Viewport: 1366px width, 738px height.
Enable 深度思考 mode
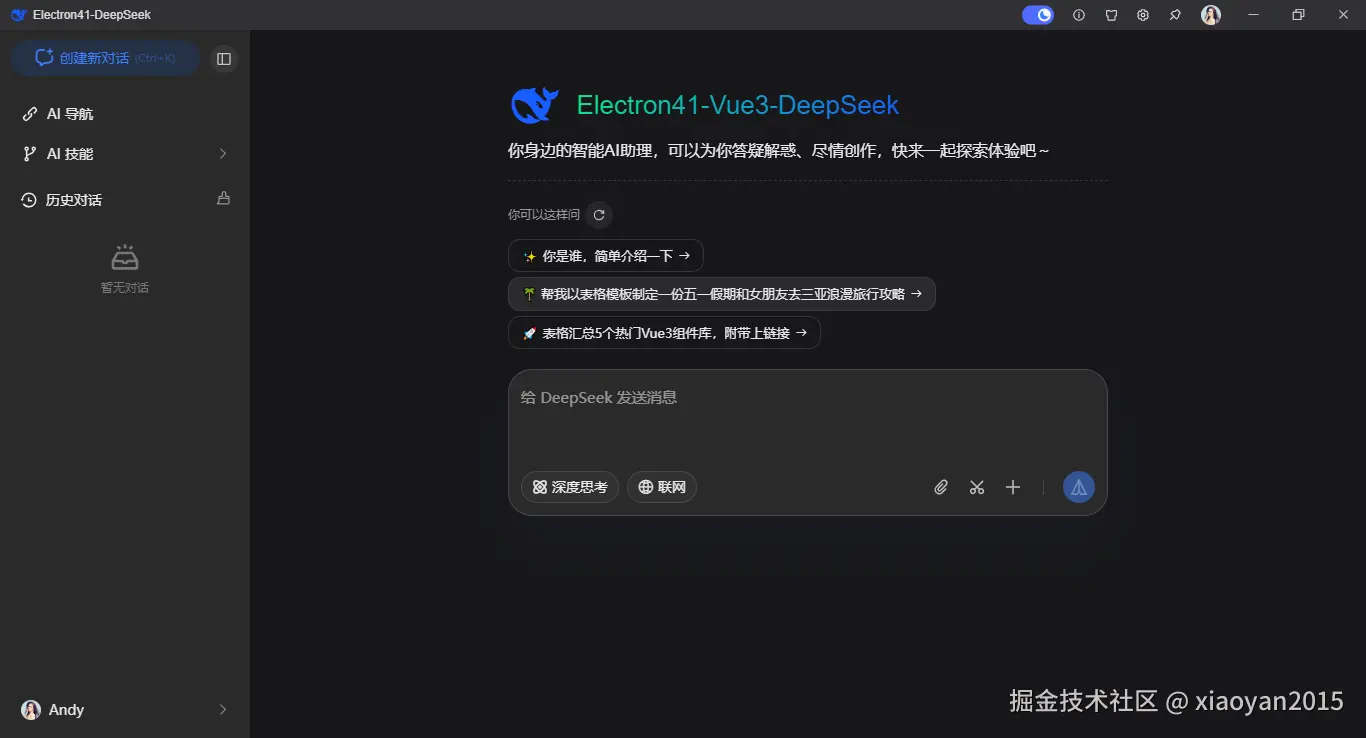[x=569, y=487]
